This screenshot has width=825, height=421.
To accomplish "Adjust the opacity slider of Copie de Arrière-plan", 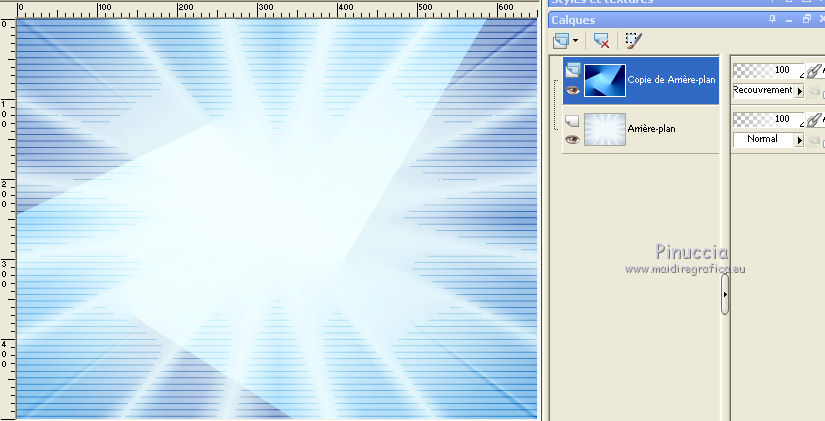I will click(x=769, y=70).
